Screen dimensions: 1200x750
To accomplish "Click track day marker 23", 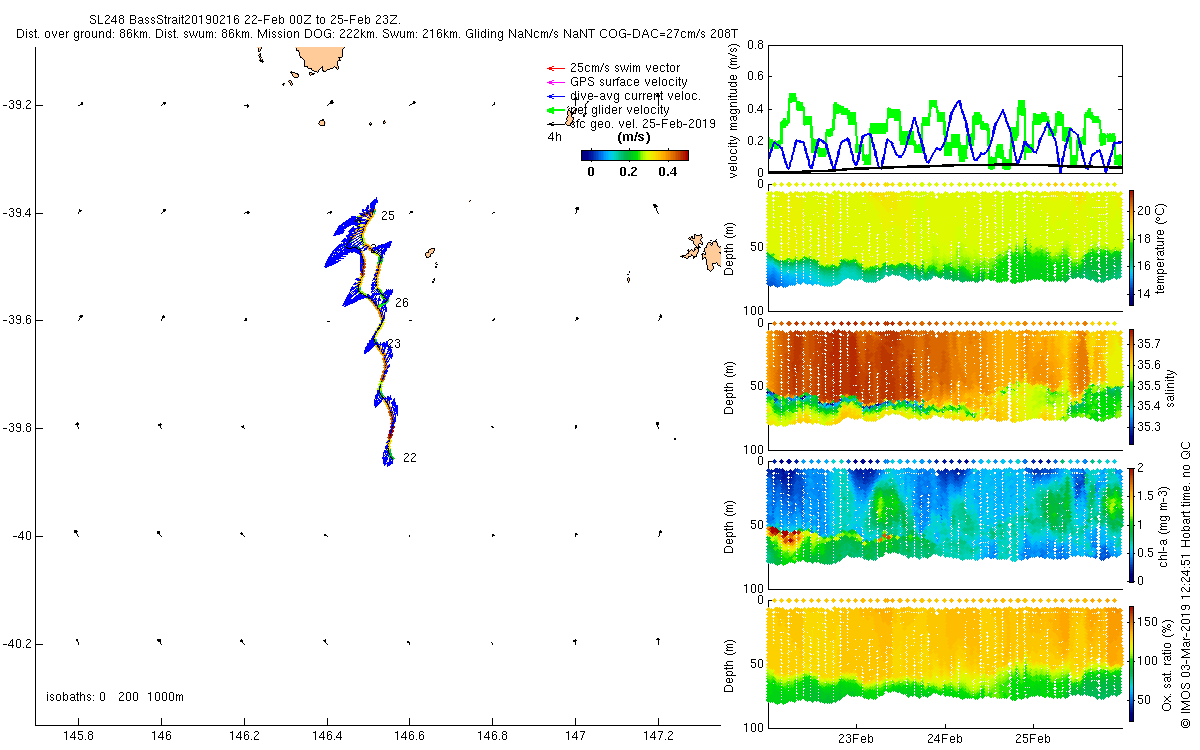I will point(394,344).
